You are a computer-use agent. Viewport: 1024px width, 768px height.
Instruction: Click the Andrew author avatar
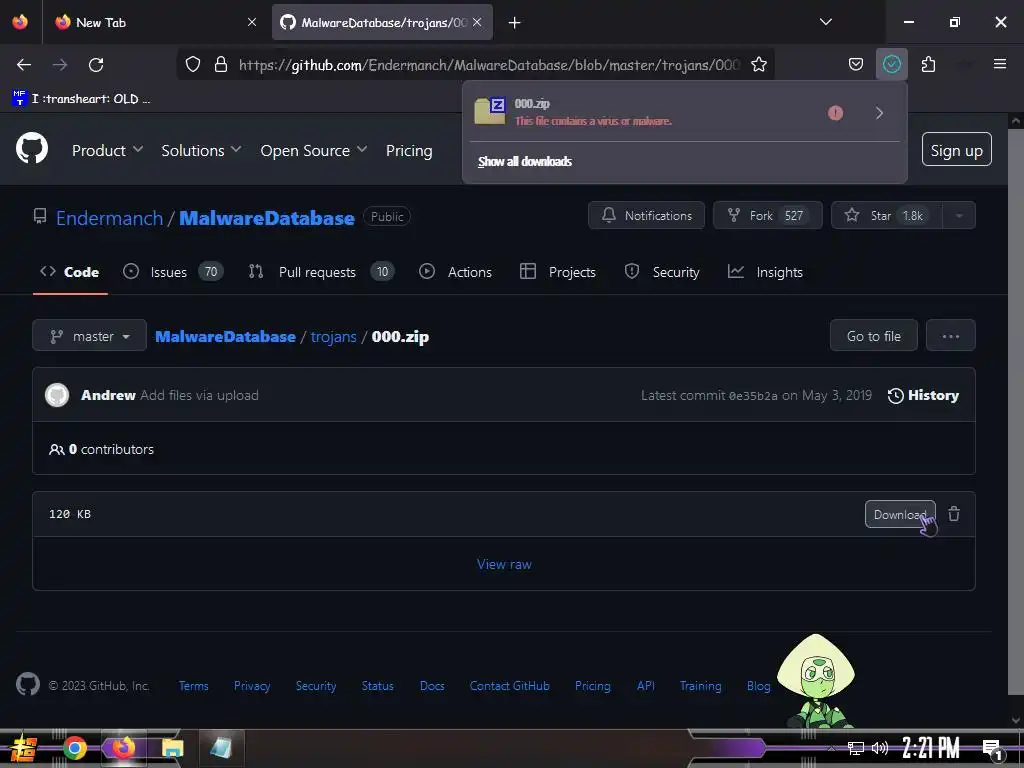[x=57, y=395]
